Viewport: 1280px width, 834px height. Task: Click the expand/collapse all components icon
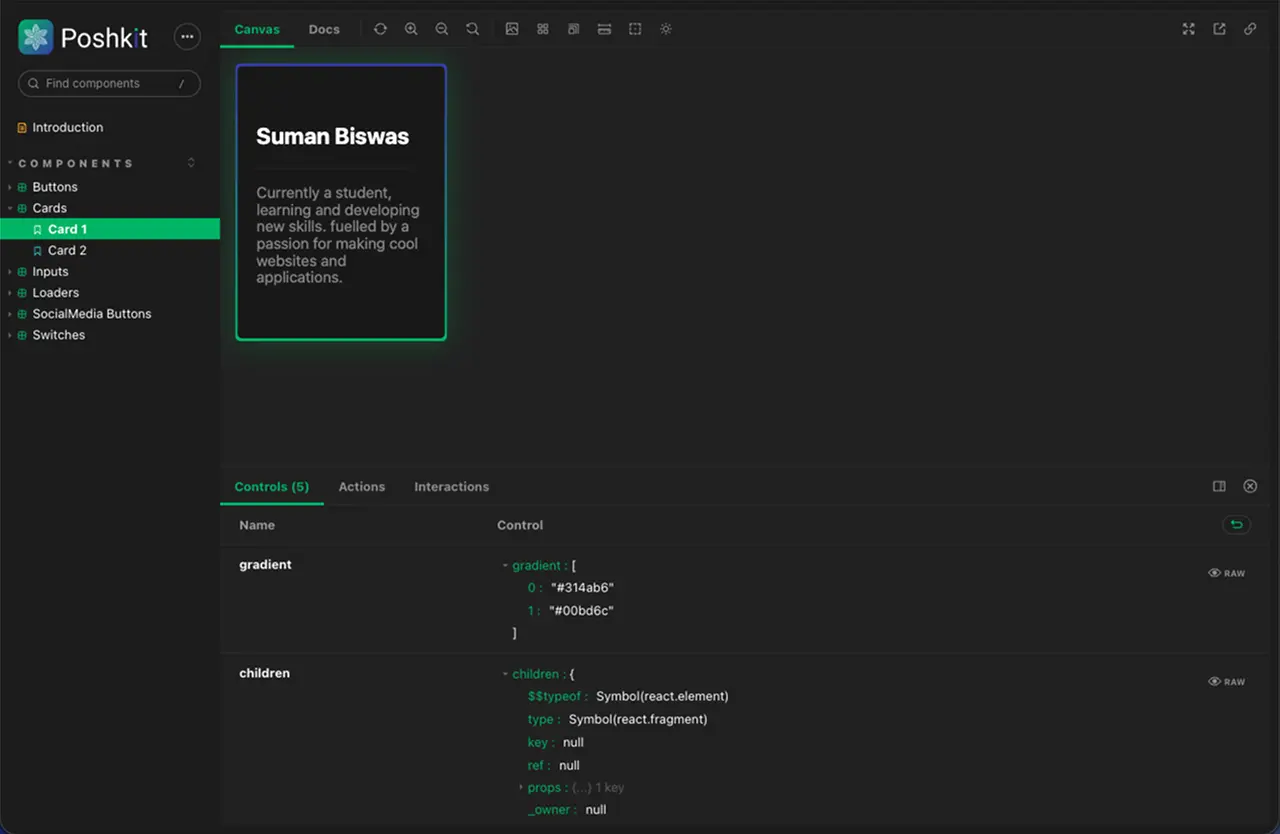click(x=191, y=163)
